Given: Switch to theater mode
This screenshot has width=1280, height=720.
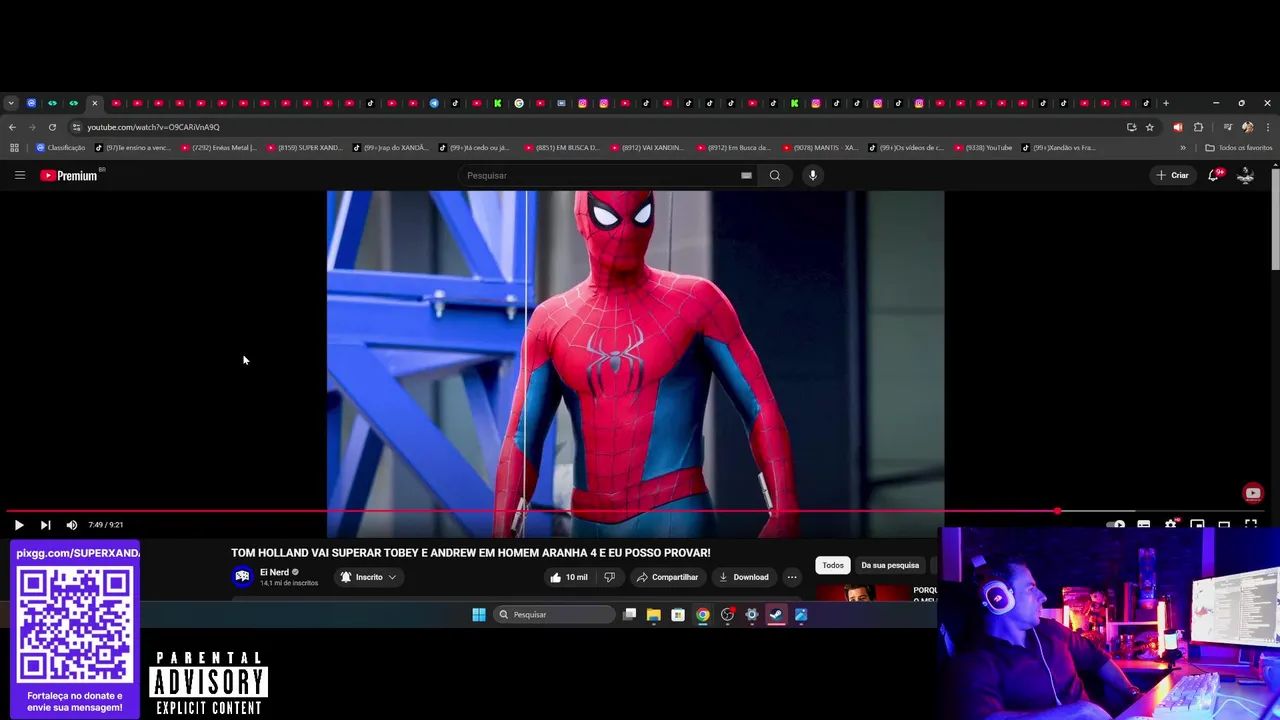Looking at the screenshot, I should [1224, 524].
